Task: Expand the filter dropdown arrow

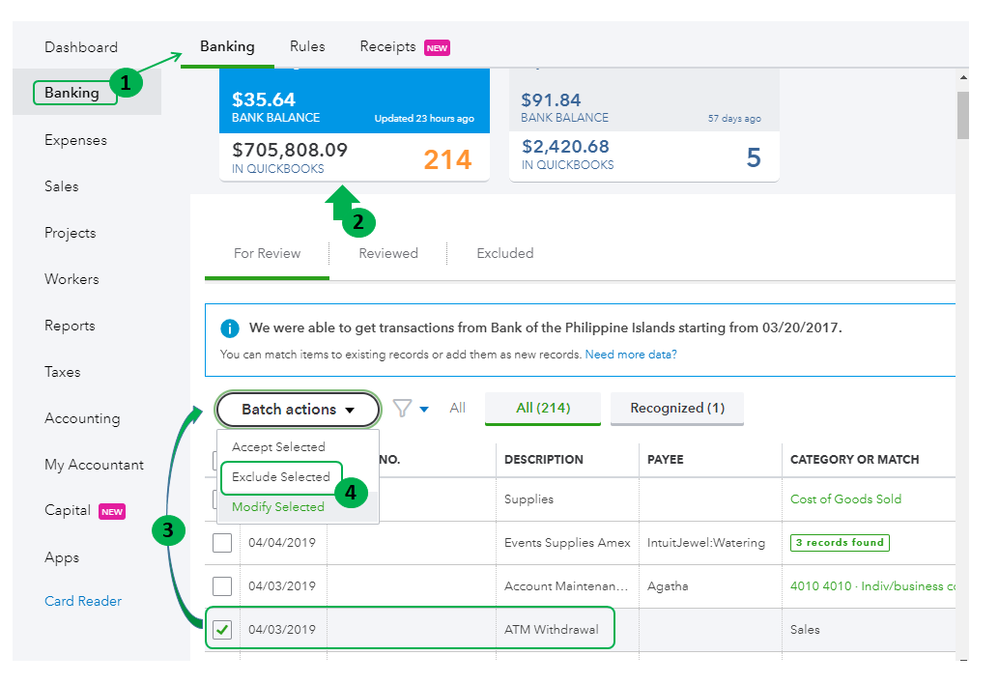Action: click(x=424, y=409)
